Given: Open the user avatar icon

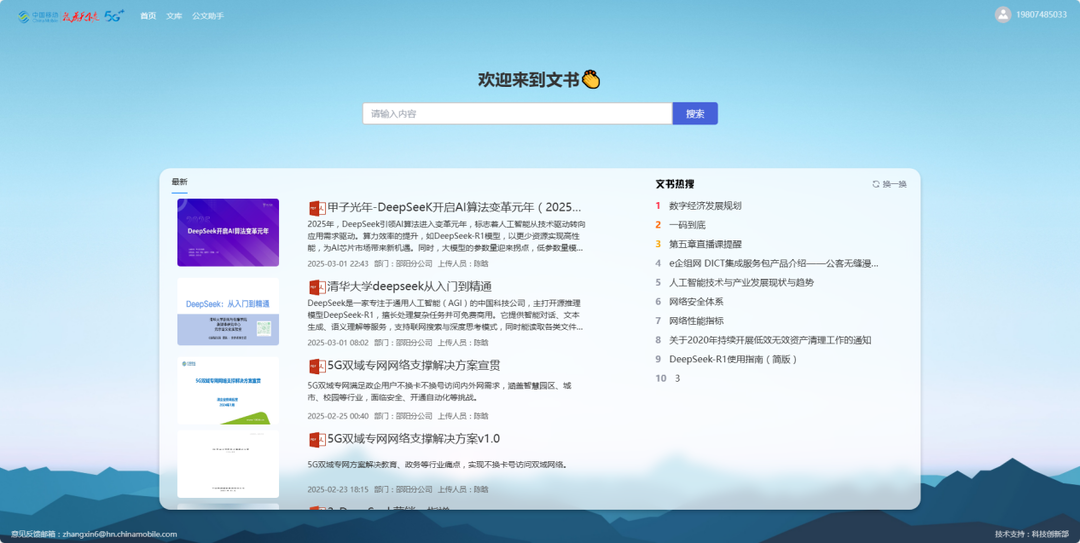Looking at the screenshot, I should [x=1003, y=14].
